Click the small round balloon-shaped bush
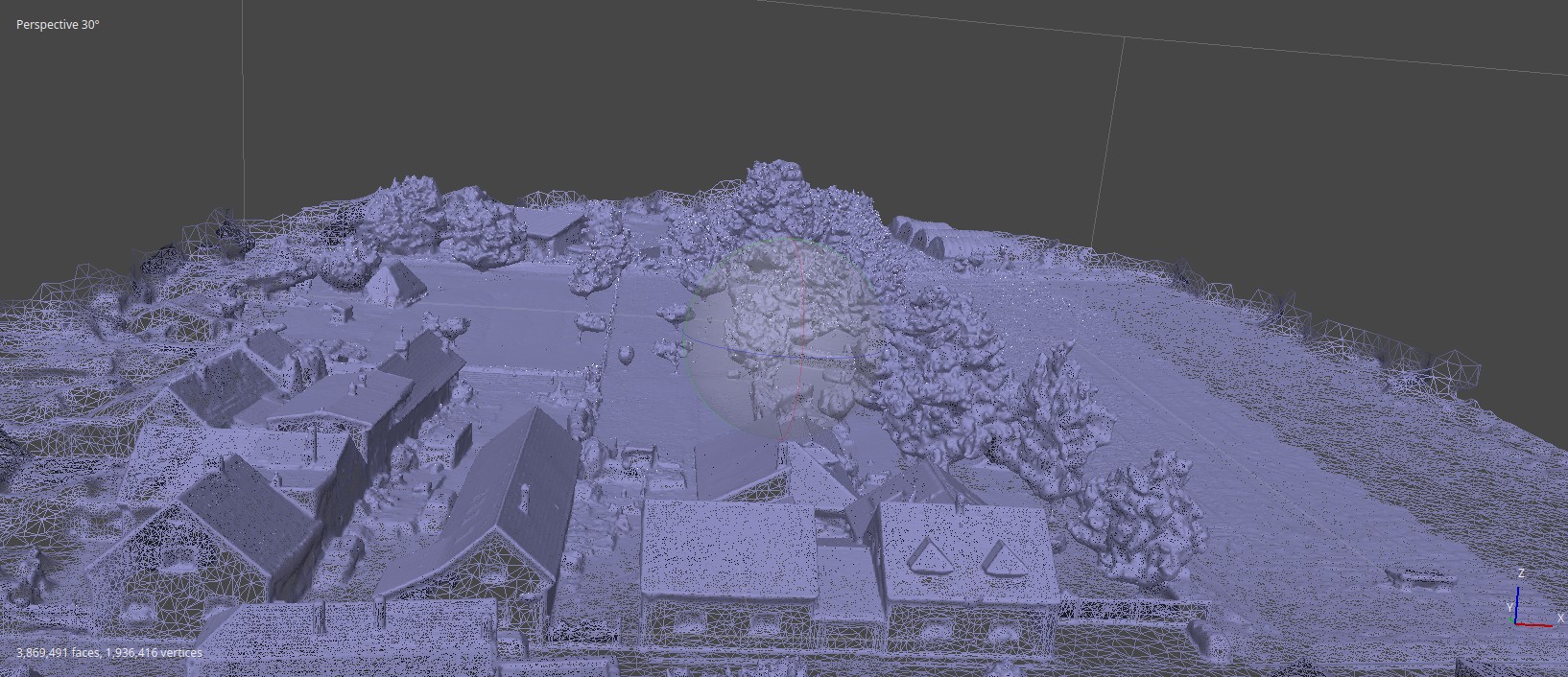Viewport: 1568px width, 677px height. coord(627,357)
